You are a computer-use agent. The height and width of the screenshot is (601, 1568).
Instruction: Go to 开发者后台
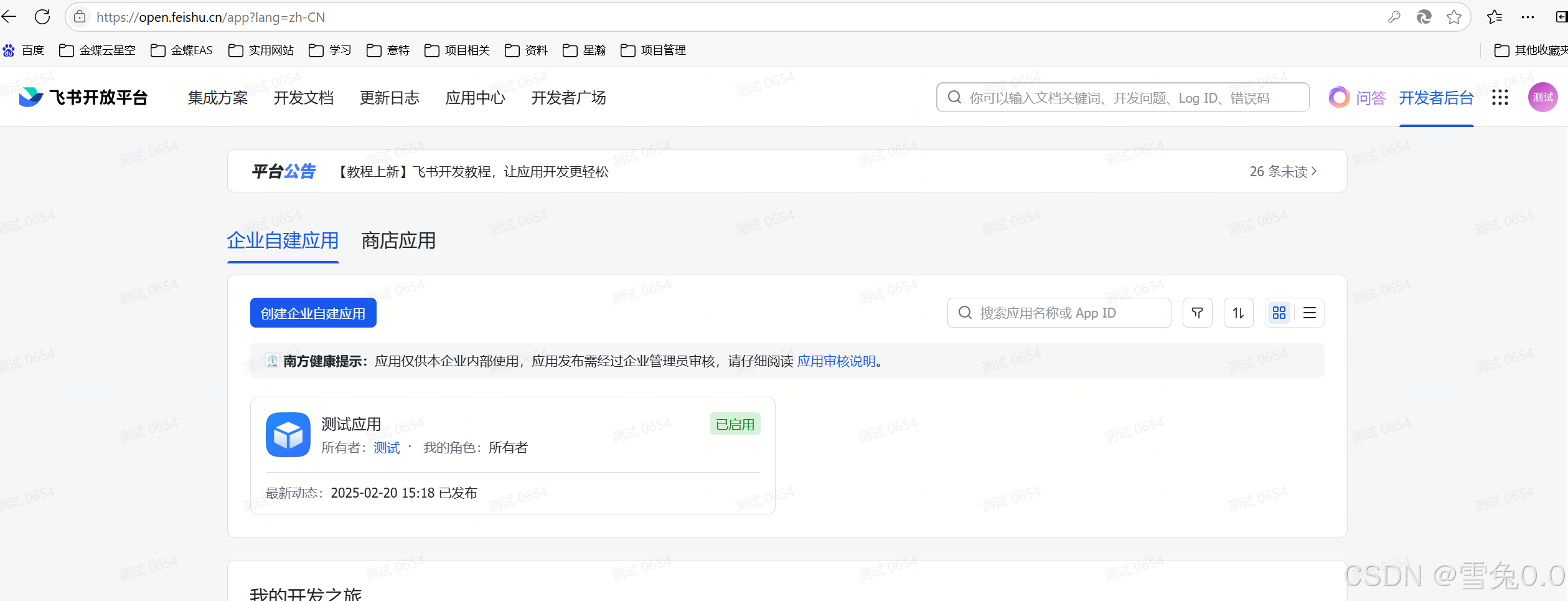pyautogui.click(x=1437, y=98)
